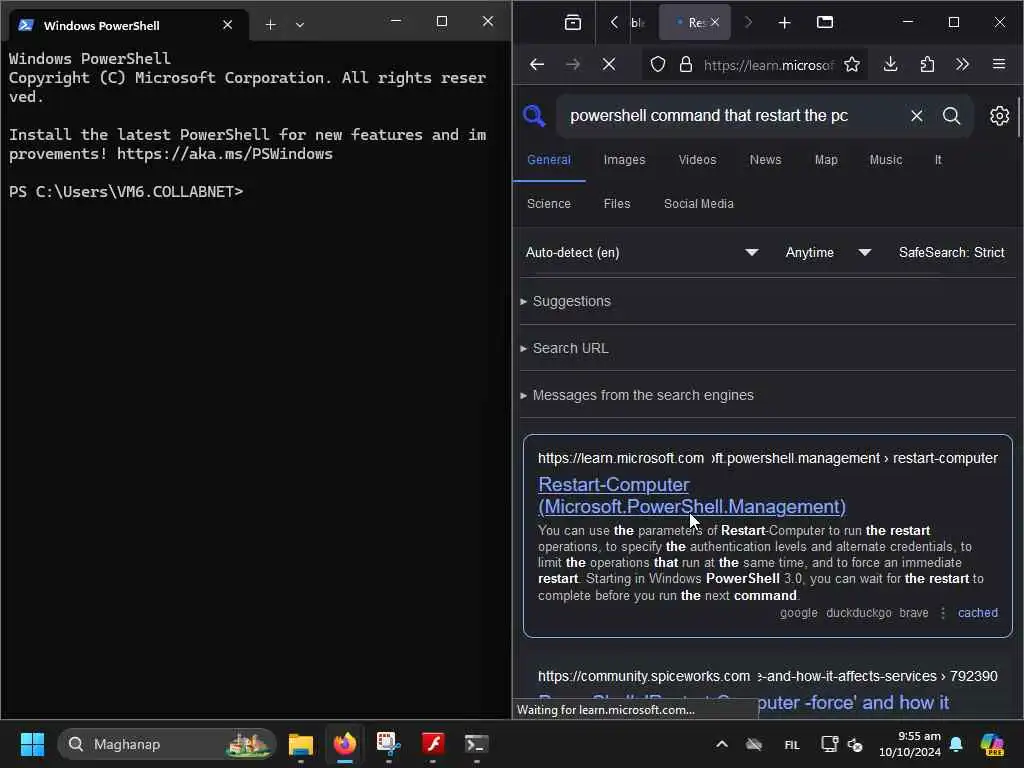Click the tab overview icon in Firefox

[x=825, y=22]
